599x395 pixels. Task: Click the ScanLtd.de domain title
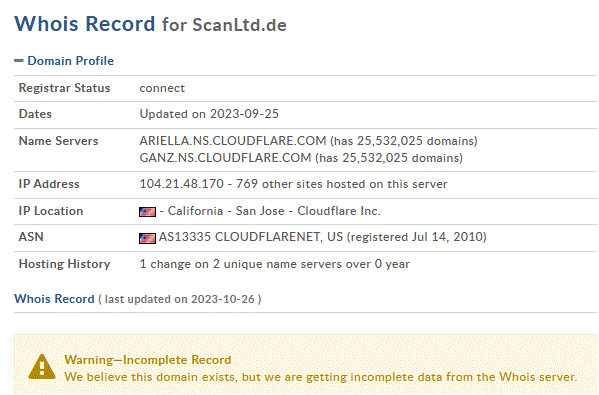[239, 25]
